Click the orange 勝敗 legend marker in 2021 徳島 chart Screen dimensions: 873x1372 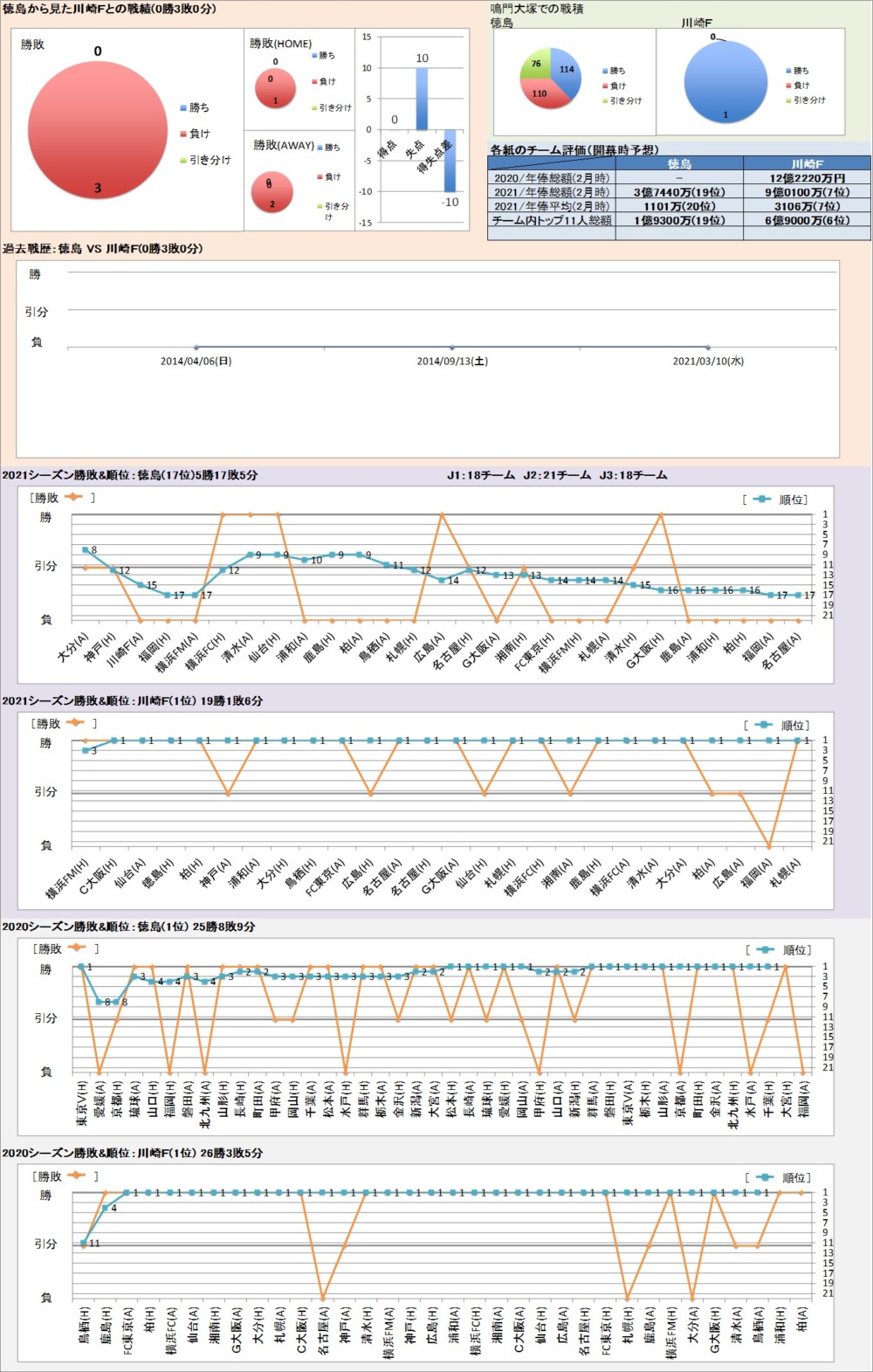(x=72, y=498)
